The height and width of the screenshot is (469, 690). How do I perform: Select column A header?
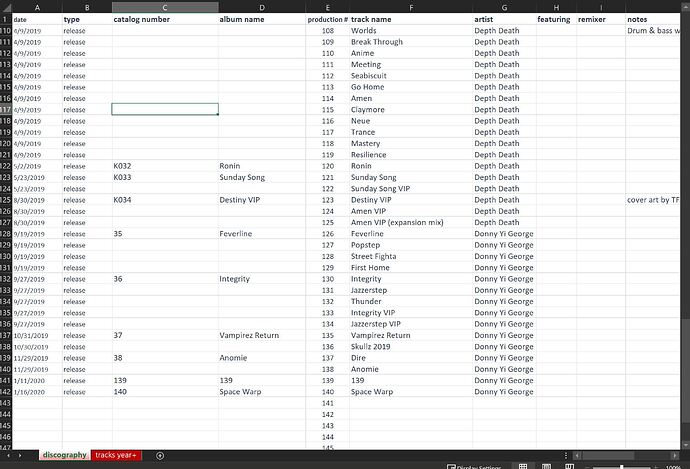37,7
